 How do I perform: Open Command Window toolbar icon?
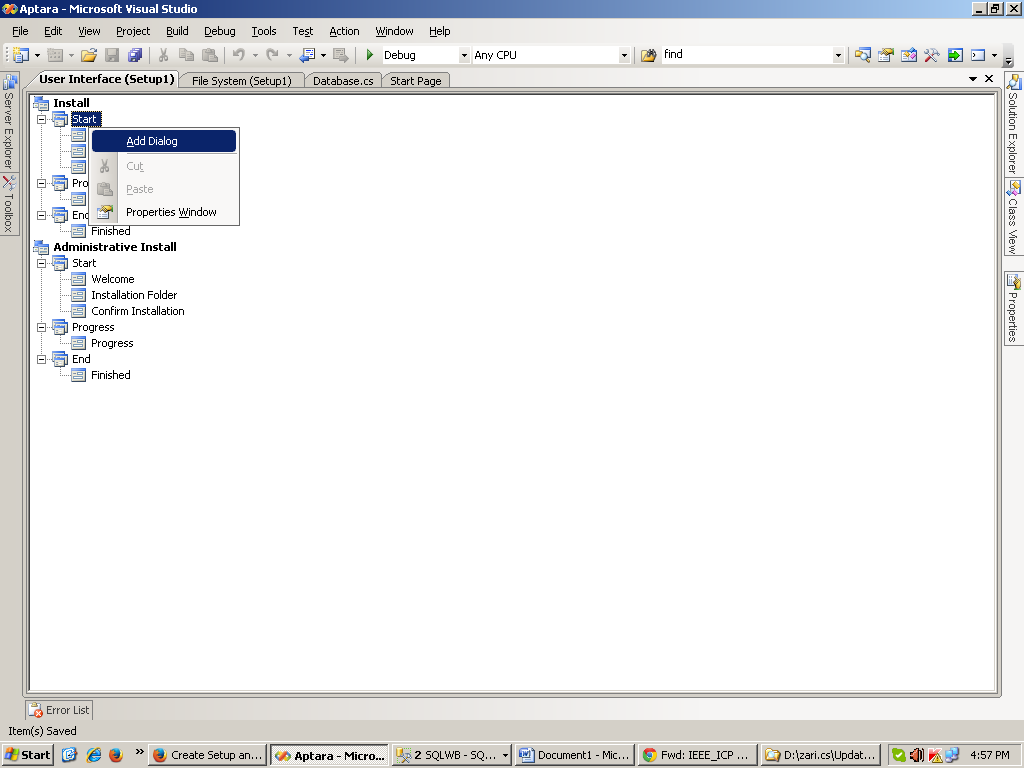click(x=978, y=56)
